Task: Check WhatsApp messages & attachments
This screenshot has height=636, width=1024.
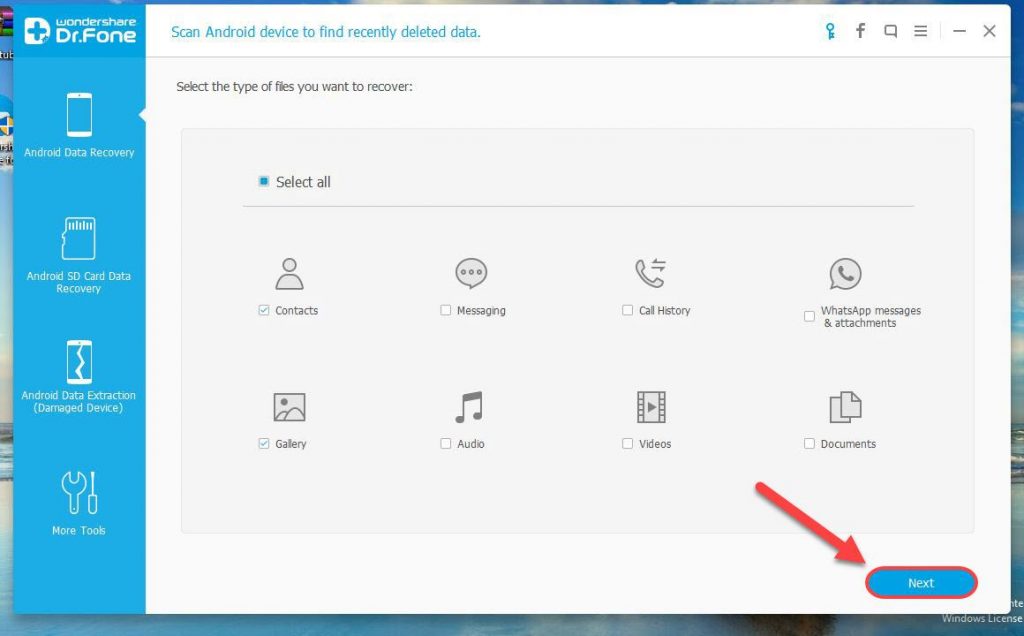Action: click(809, 316)
